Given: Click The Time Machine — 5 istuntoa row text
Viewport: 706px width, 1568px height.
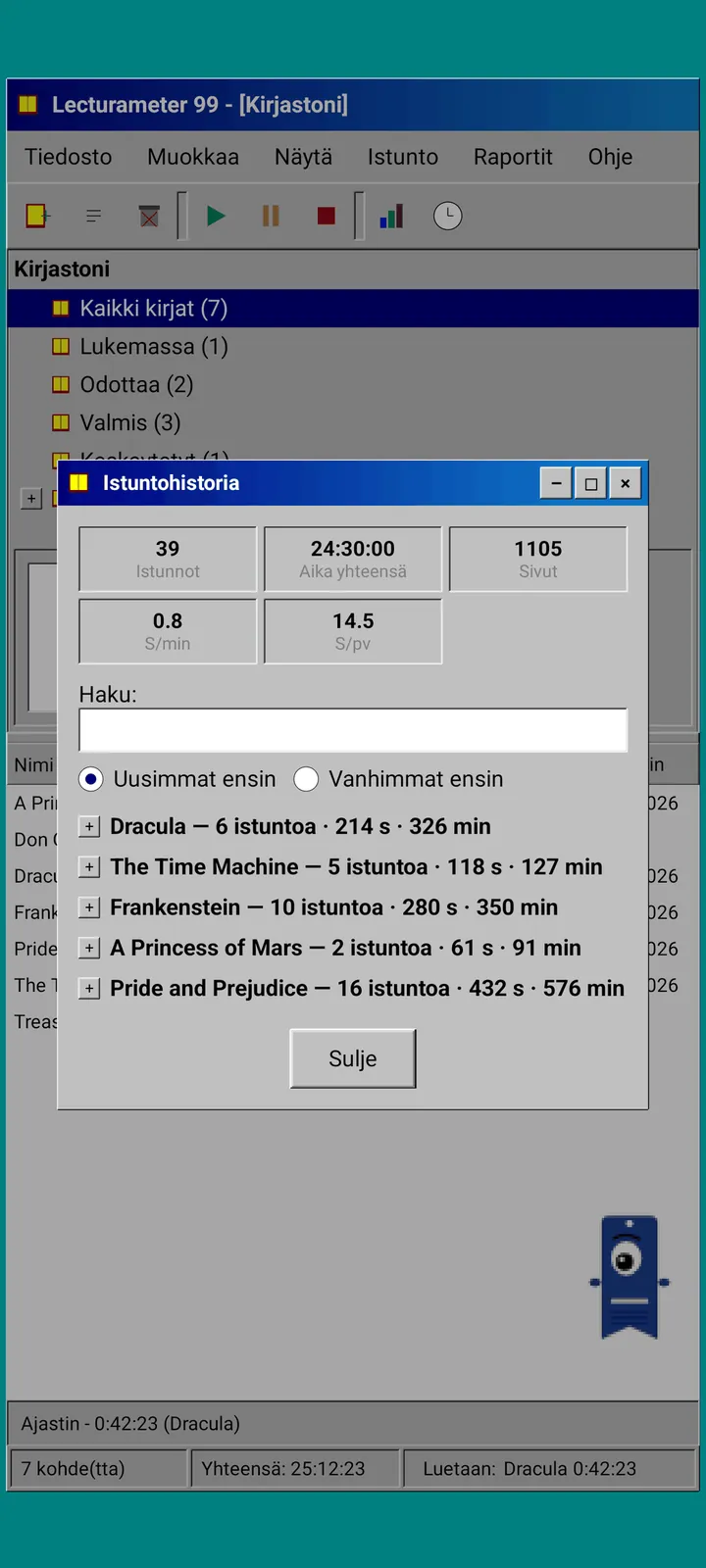Looking at the screenshot, I should pyautogui.click(x=356, y=866).
